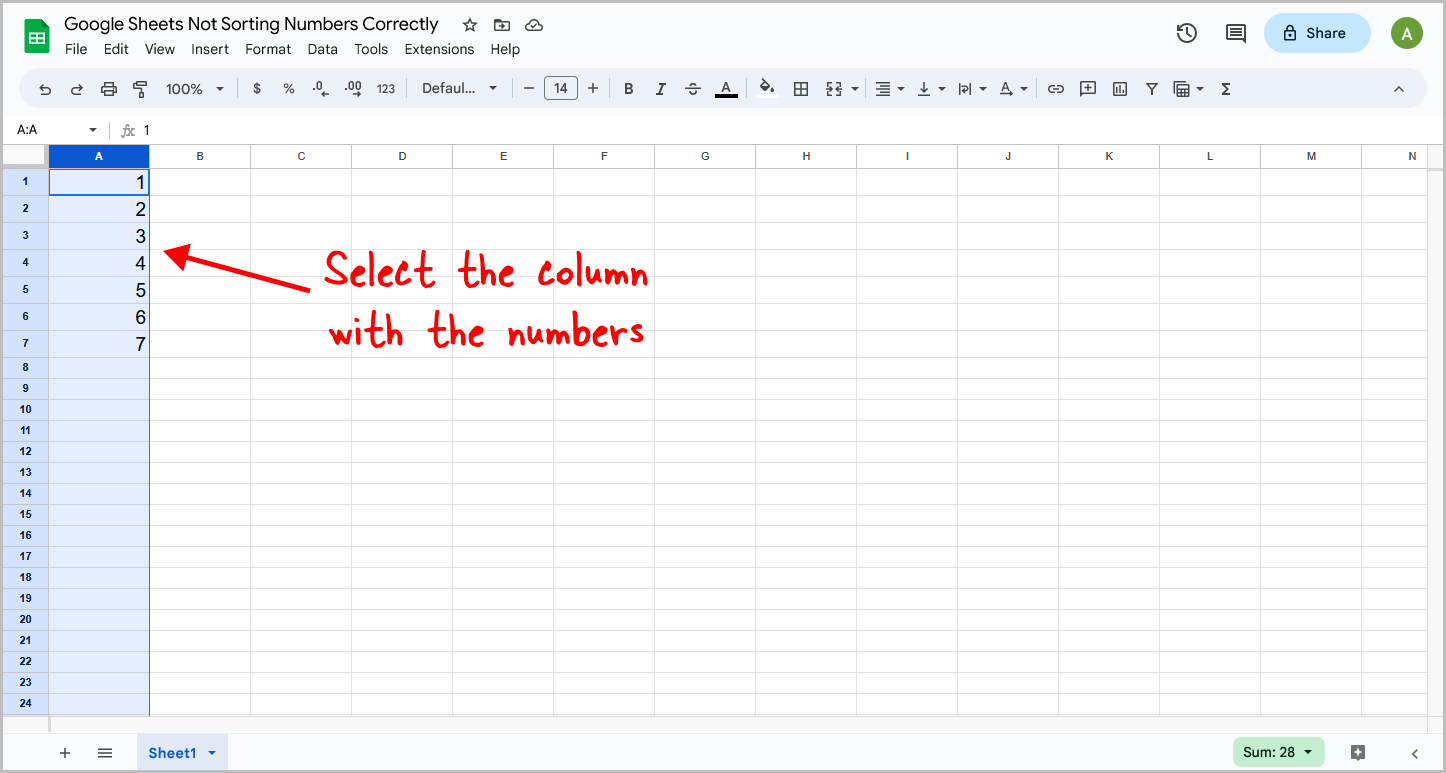Increase decimal places icon
Screen dimensions: 1446x773
tap(353, 89)
